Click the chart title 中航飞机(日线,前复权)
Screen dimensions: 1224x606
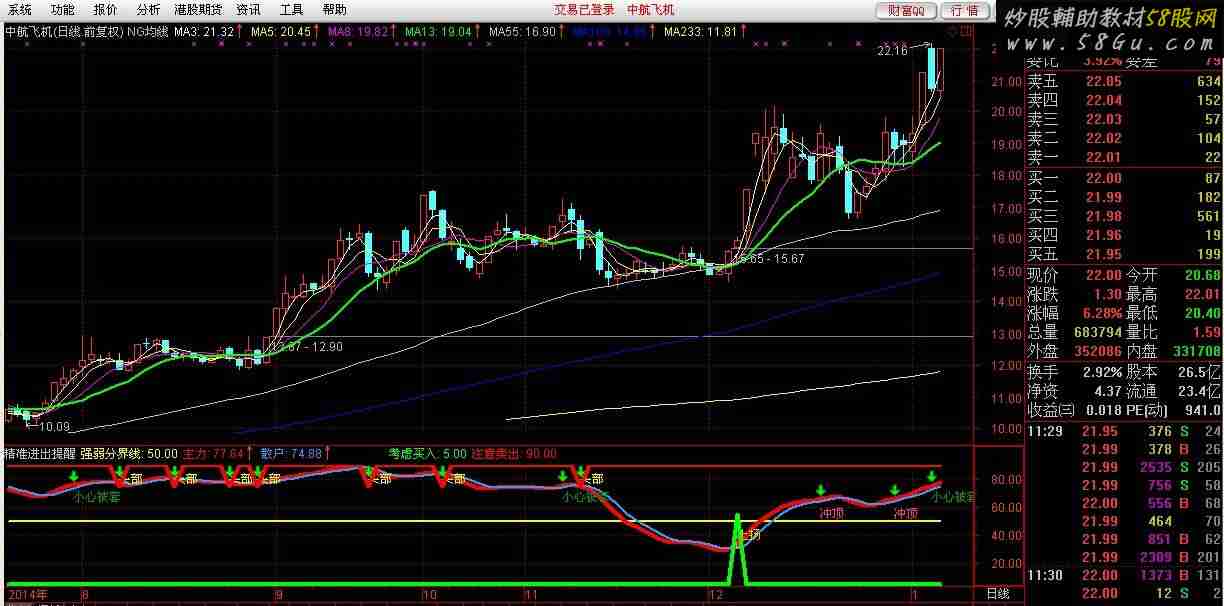pyautogui.click(x=65, y=31)
